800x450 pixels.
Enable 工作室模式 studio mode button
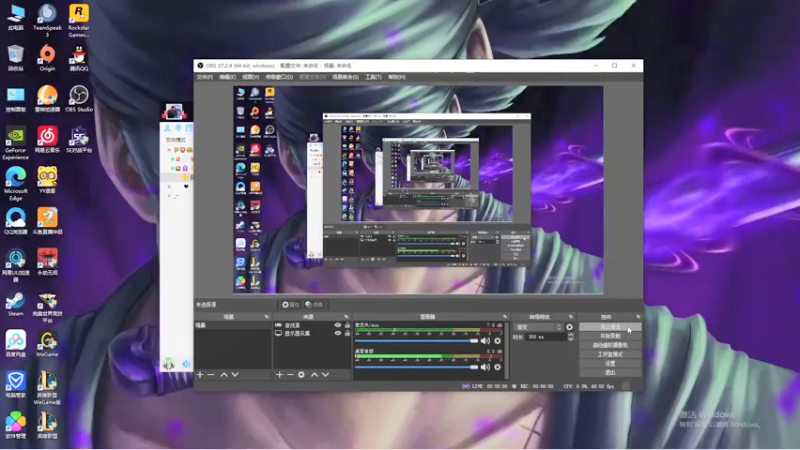pos(610,354)
